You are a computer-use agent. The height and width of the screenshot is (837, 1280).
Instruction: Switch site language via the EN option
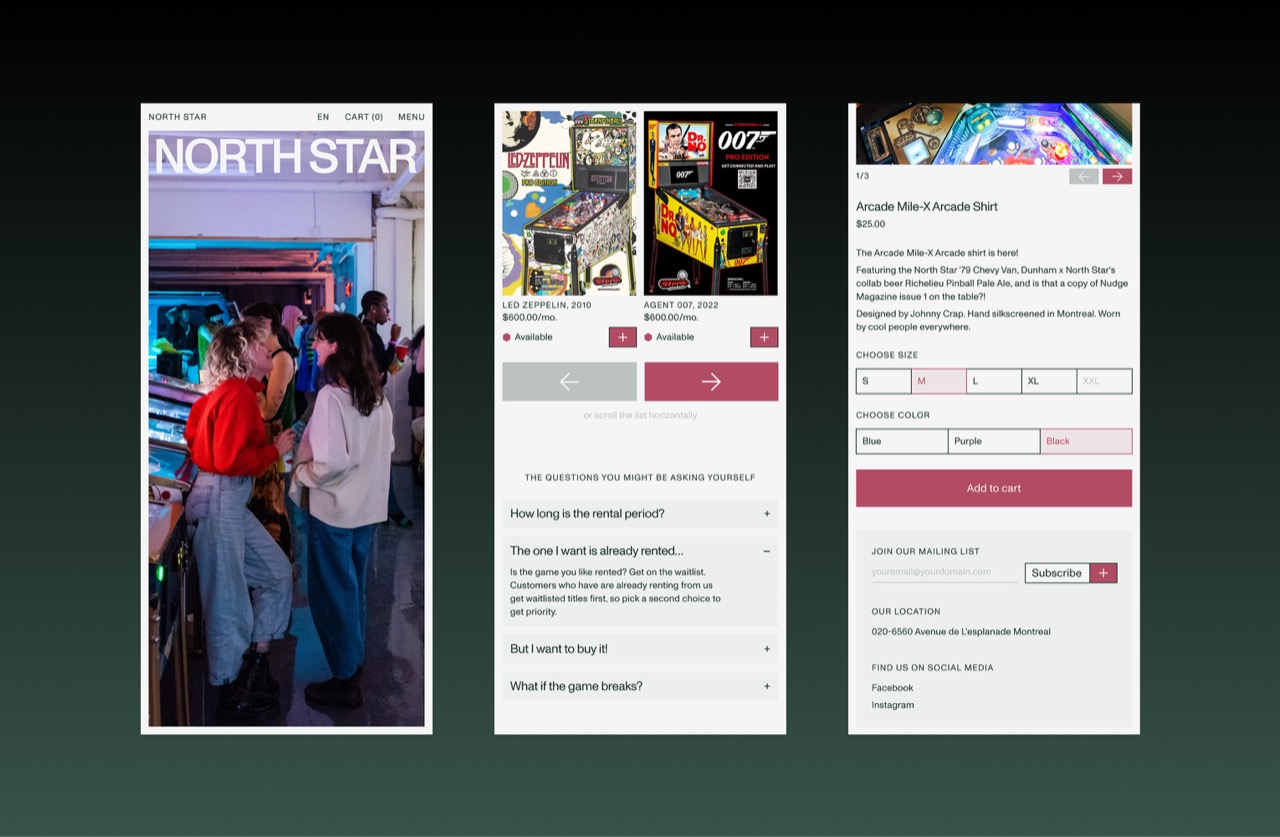click(x=323, y=116)
